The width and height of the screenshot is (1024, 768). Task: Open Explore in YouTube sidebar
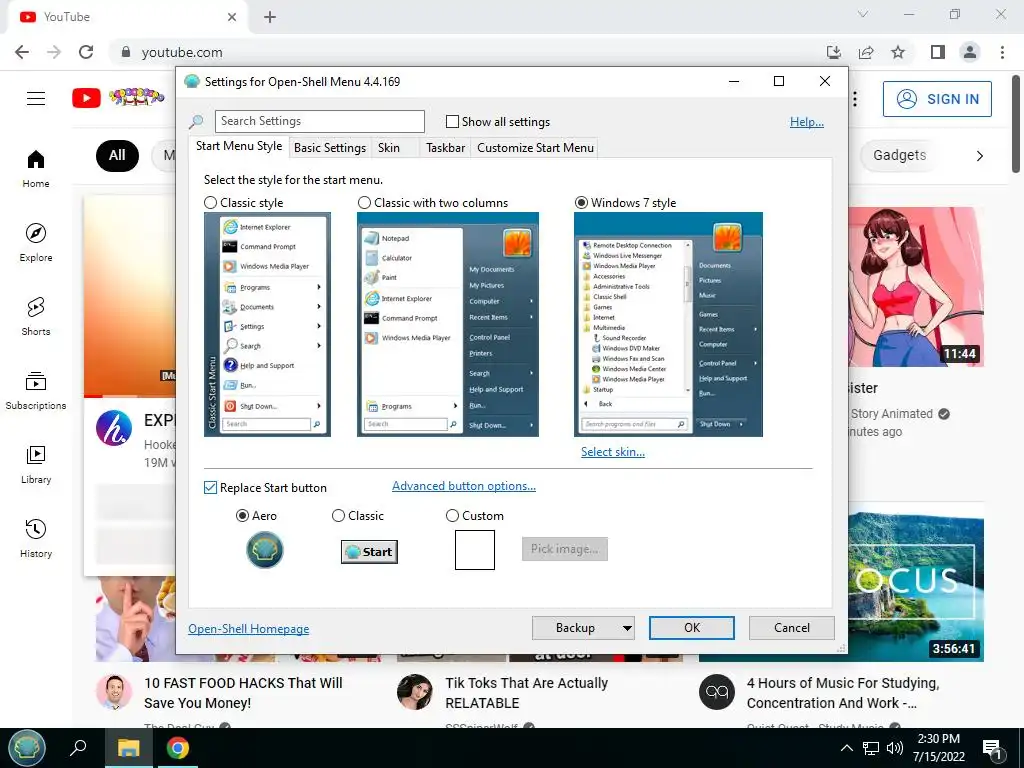[36, 242]
